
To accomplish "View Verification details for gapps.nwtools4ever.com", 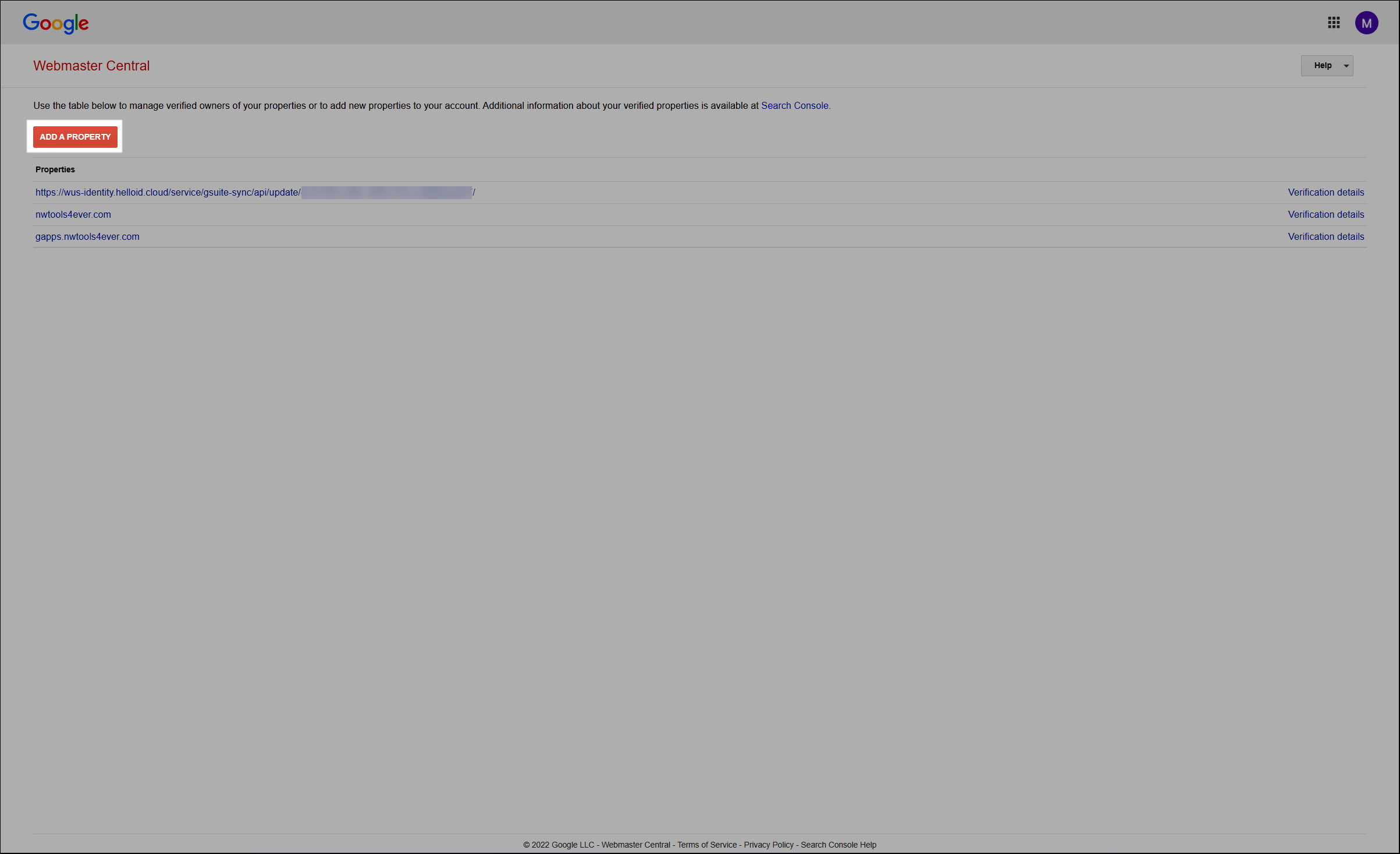I will point(1326,236).
